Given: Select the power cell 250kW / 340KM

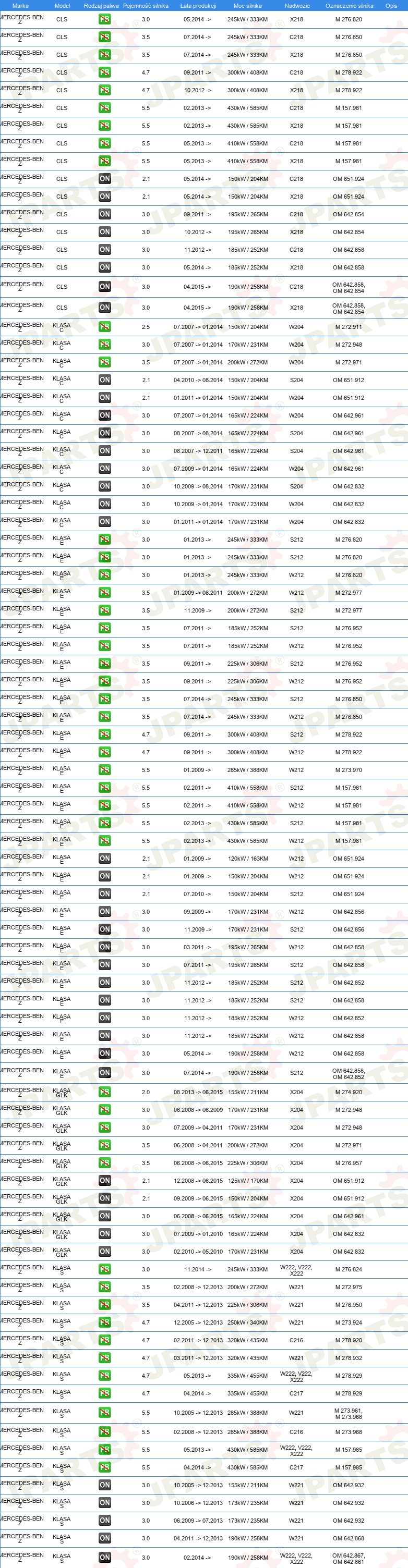Looking at the screenshot, I should (x=248, y=1322).
